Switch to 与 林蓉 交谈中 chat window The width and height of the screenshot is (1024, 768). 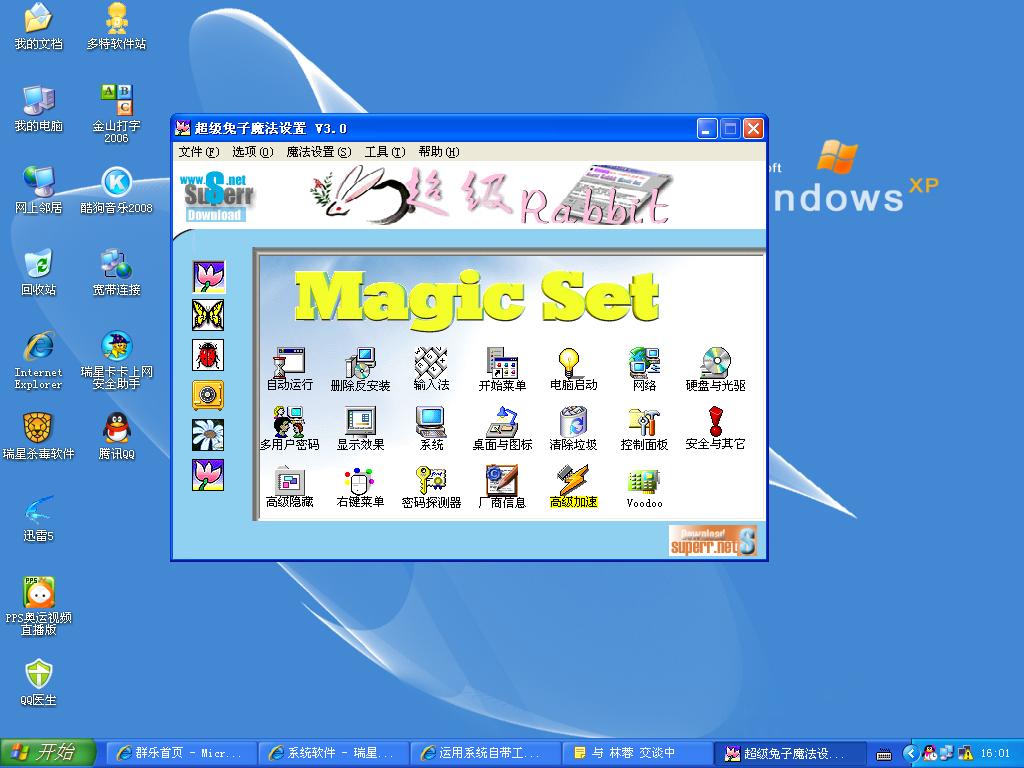(x=637, y=753)
